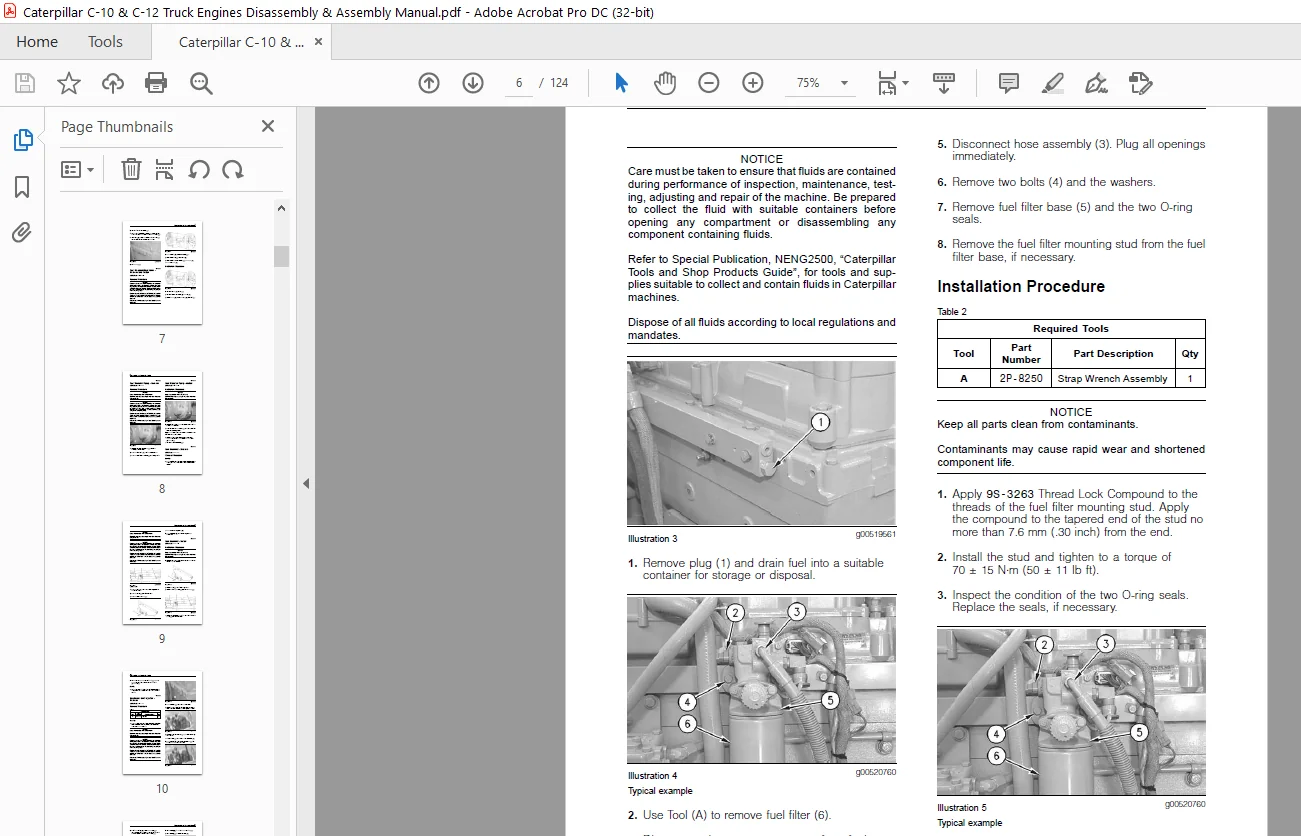
Task: Click the '/ 124' total pages text
Action: tap(554, 83)
